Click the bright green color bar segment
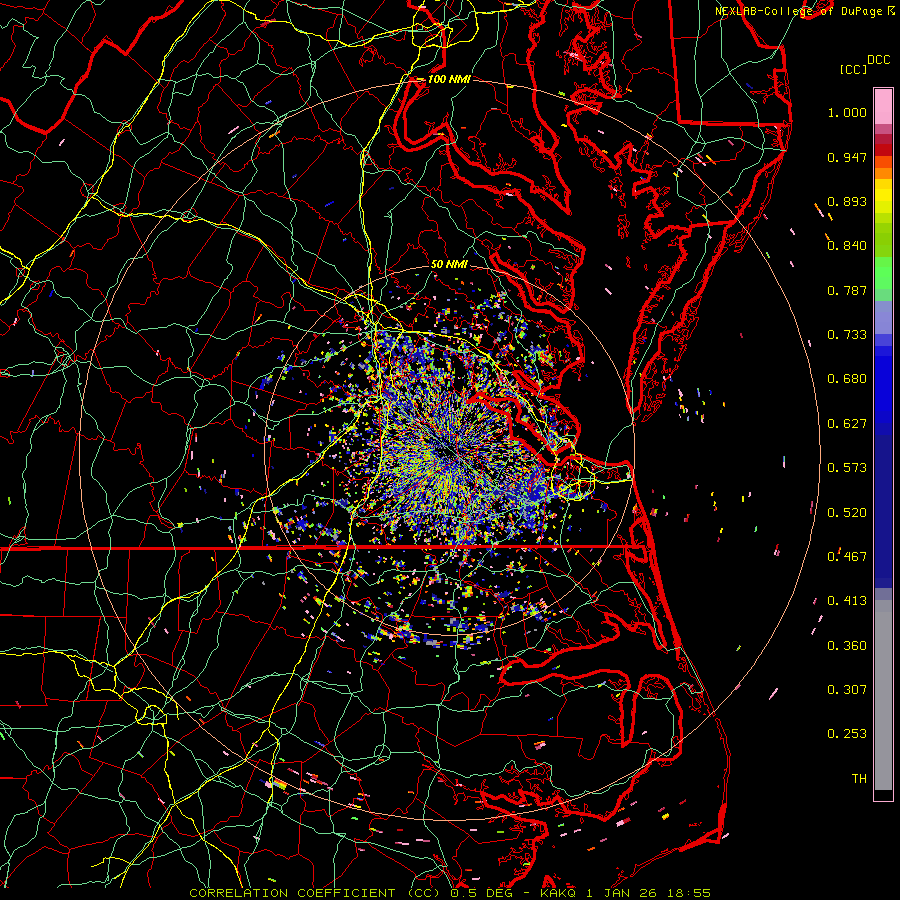This screenshot has height=900, width=900. click(883, 273)
